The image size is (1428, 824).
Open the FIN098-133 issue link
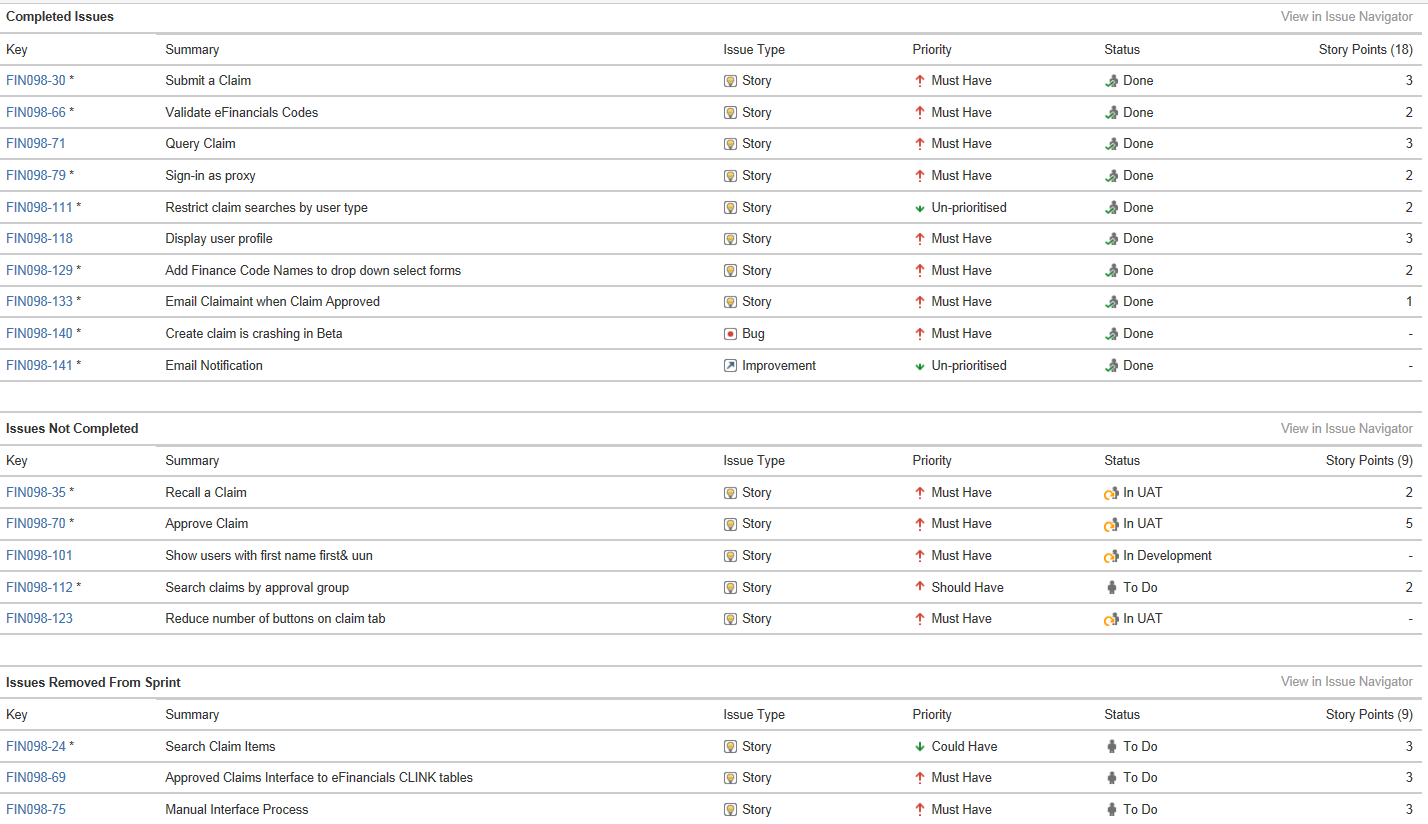click(x=39, y=301)
